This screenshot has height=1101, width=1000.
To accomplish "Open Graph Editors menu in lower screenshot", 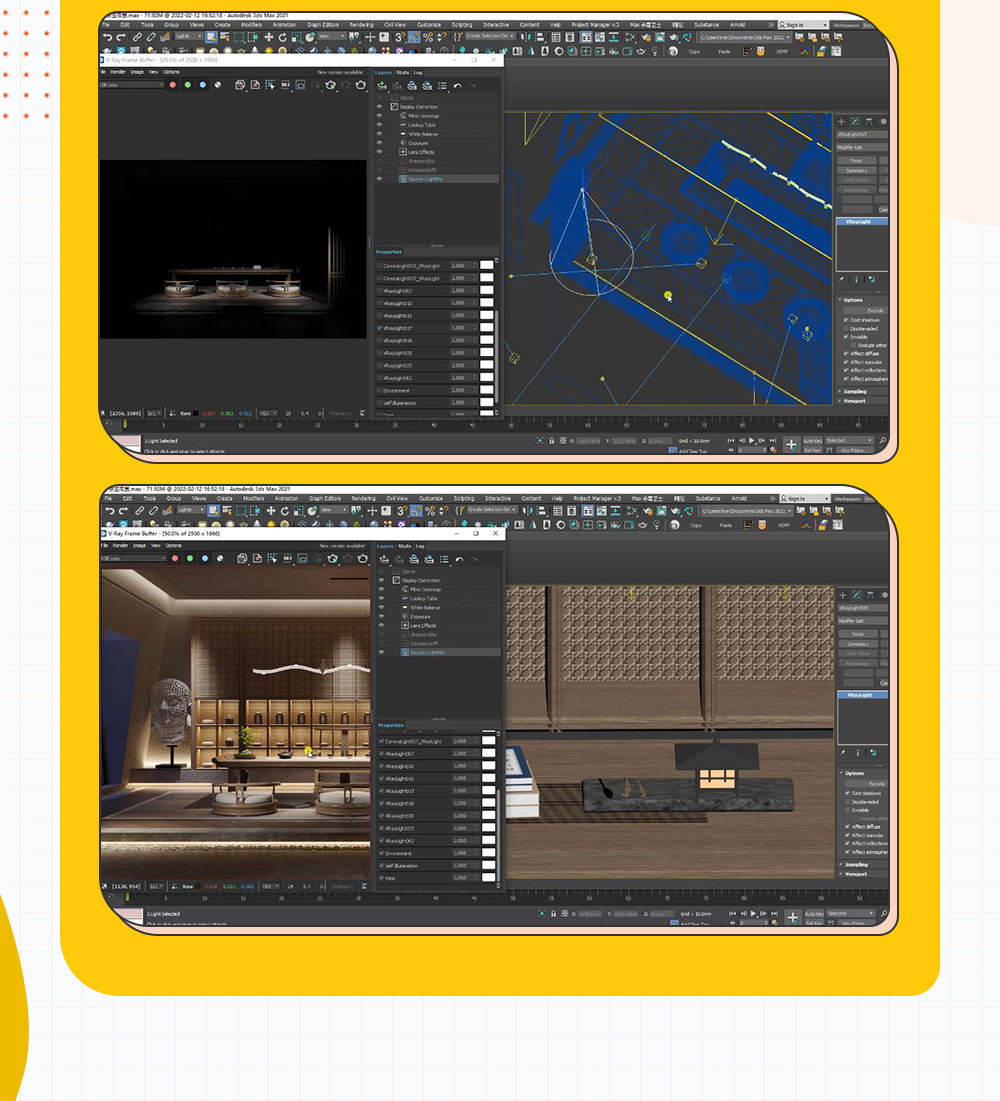I will 325,499.
